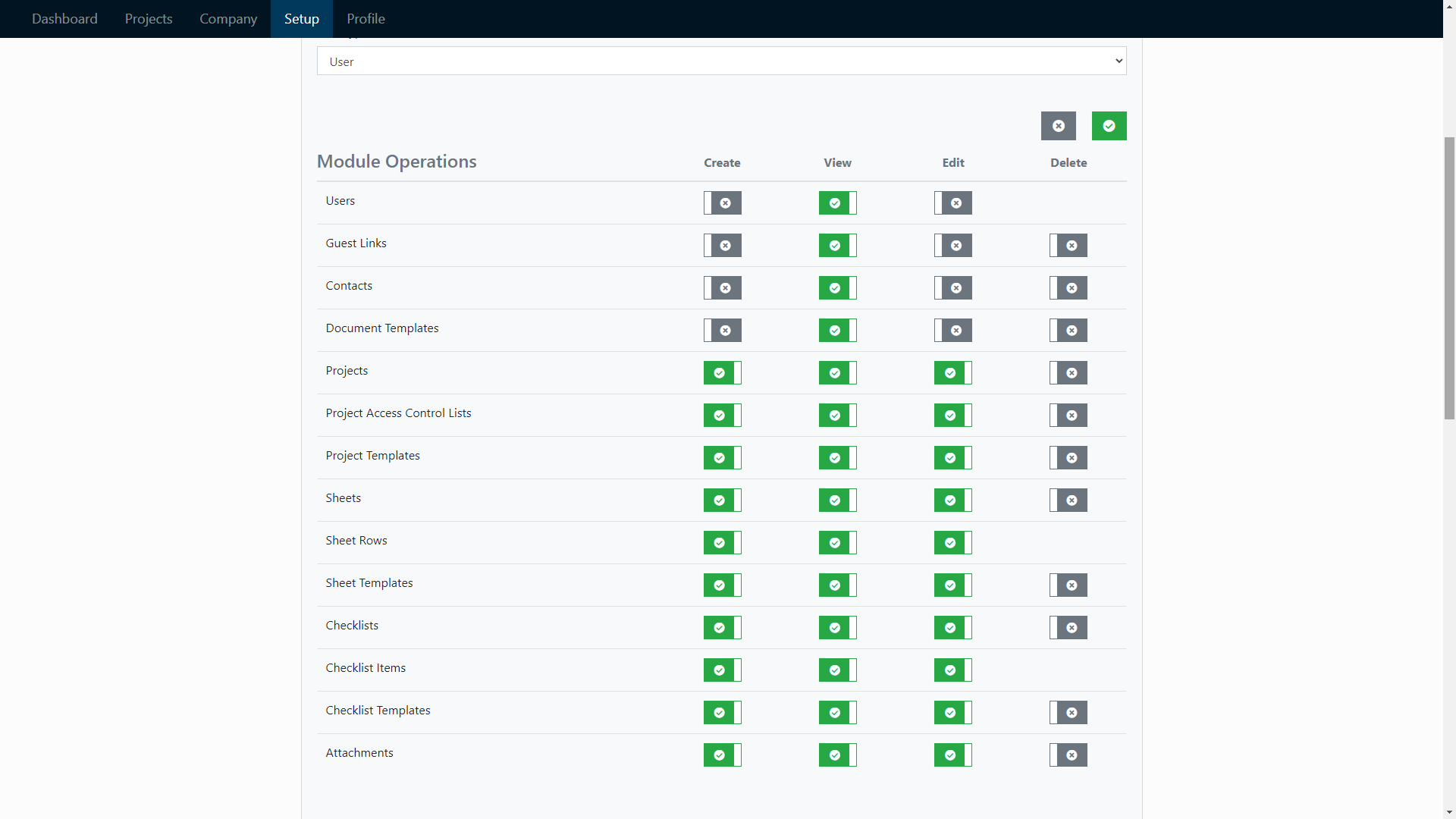Disable Create permission for Projects
Screen dimensions: 1456x819
coord(722,372)
